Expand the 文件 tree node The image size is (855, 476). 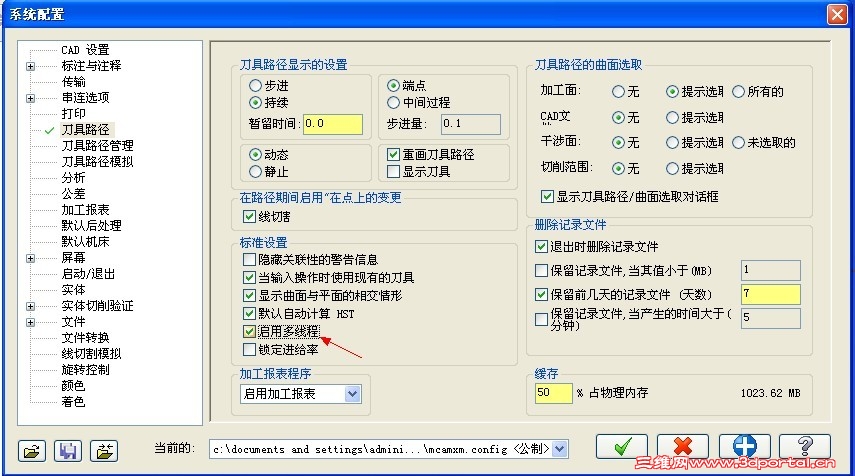pyautogui.click(x=31, y=322)
